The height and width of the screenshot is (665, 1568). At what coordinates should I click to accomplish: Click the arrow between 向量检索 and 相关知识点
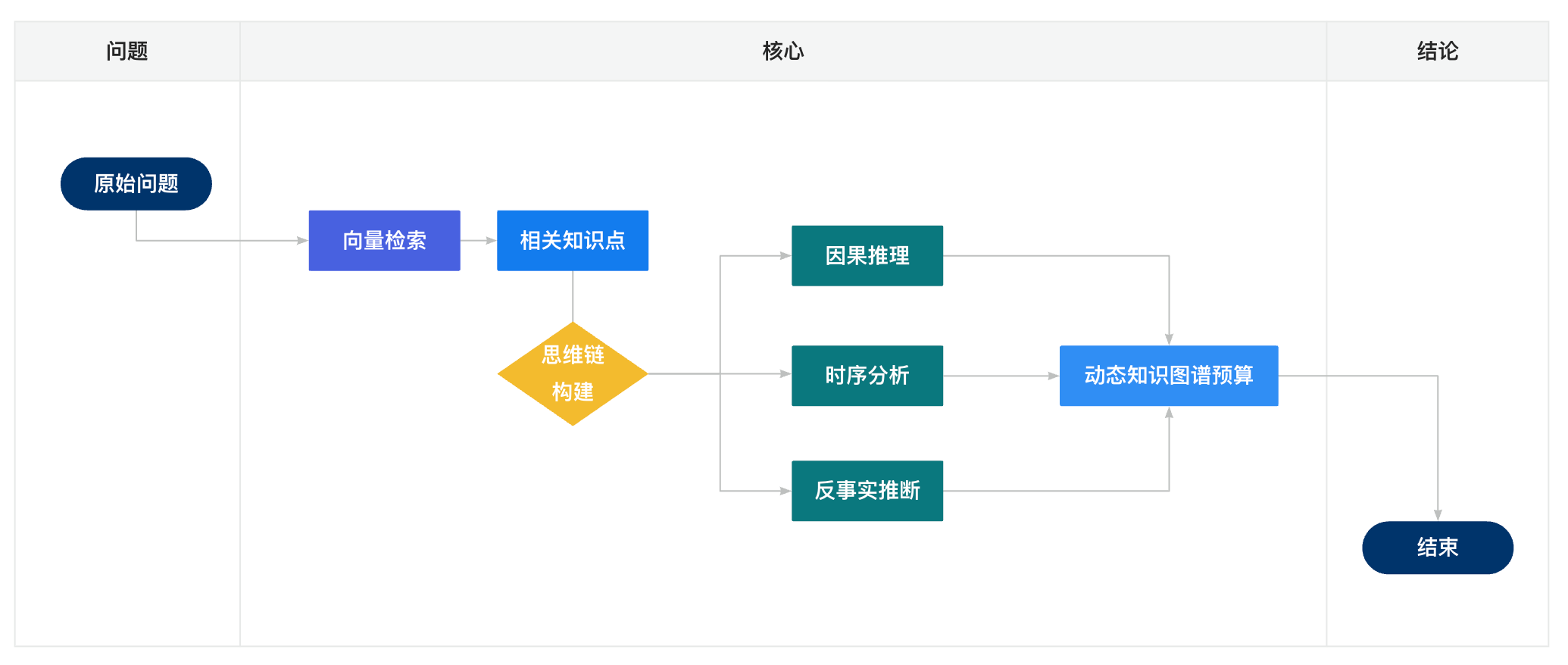tap(478, 241)
